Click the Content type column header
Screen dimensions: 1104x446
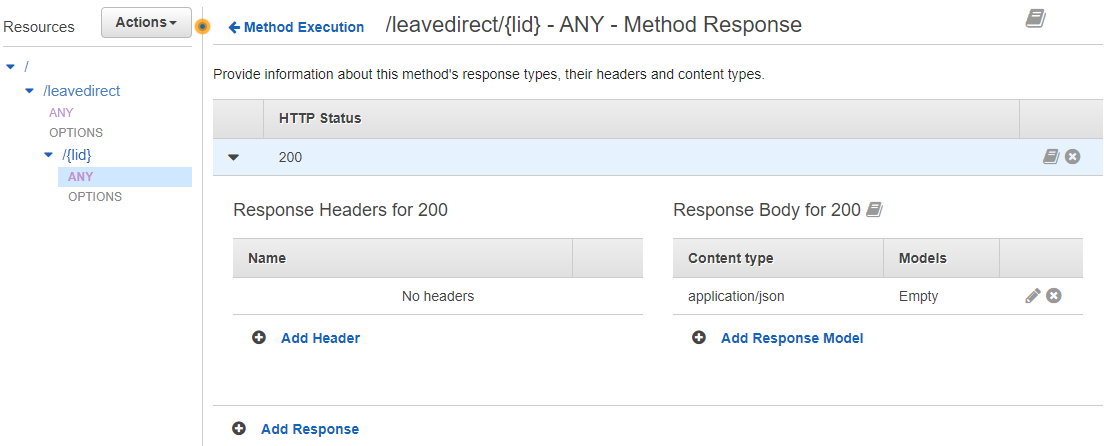click(x=731, y=259)
